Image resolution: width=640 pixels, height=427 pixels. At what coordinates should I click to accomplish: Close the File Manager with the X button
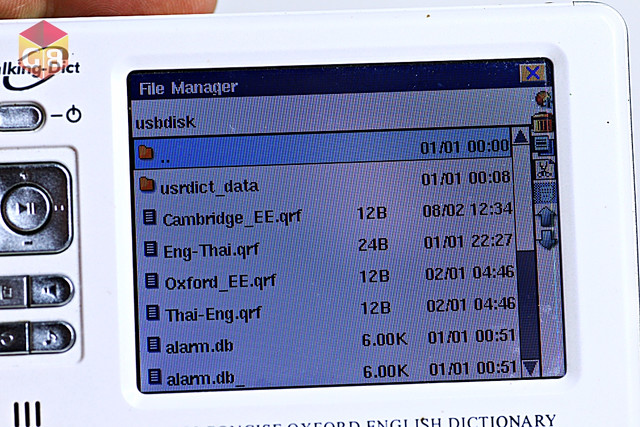pyautogui.click(x=533, y=73)
